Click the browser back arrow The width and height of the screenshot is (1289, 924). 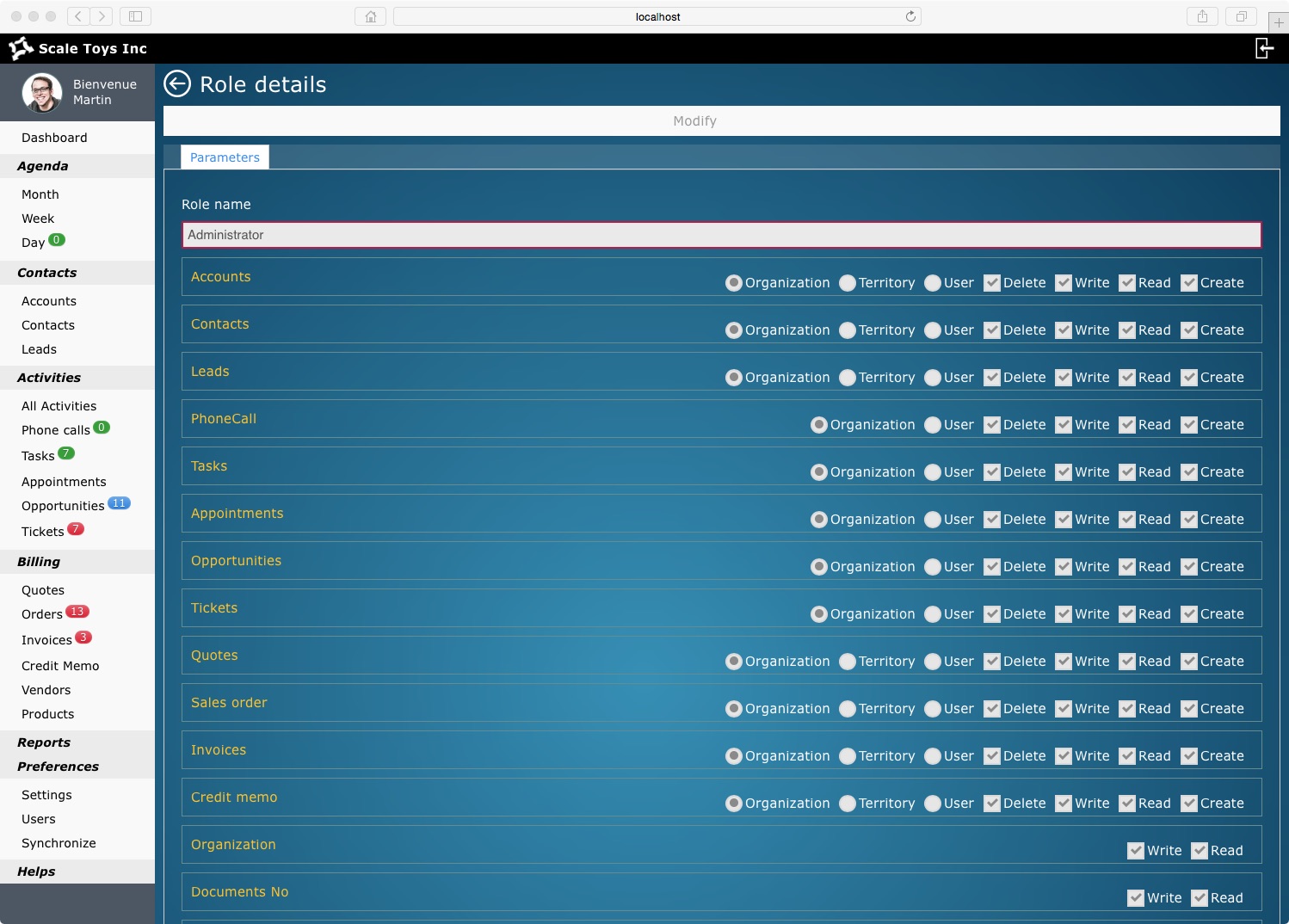click(x=78, y=16)
